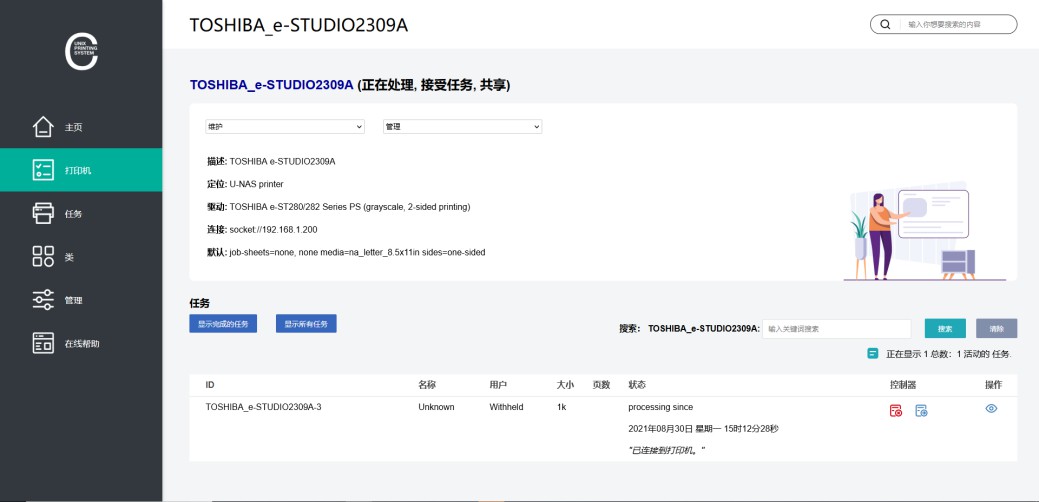Click the 'processing since' status text

tap(661, 407)
